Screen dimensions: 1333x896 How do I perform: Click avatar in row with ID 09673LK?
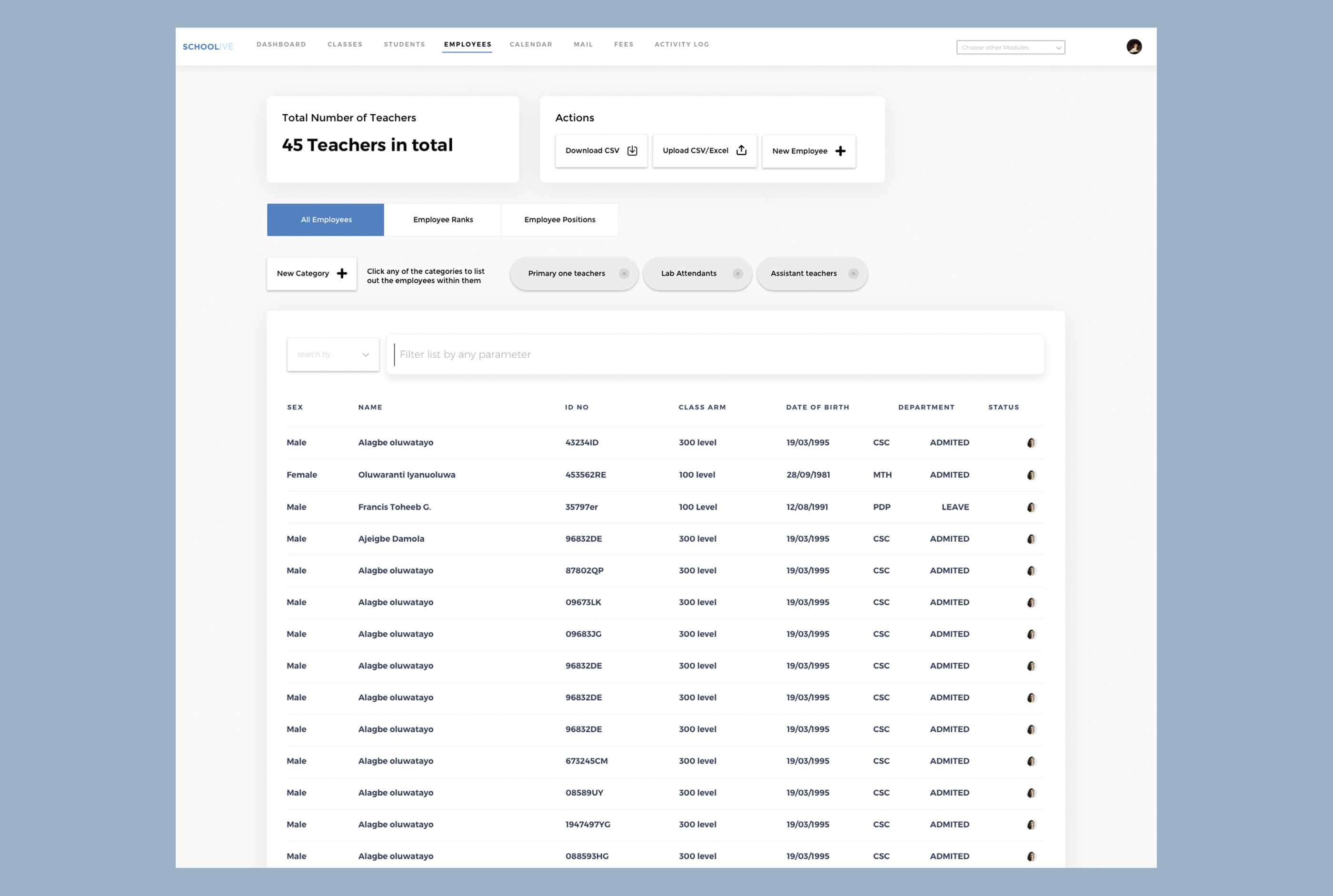(x=1031, y=602)
